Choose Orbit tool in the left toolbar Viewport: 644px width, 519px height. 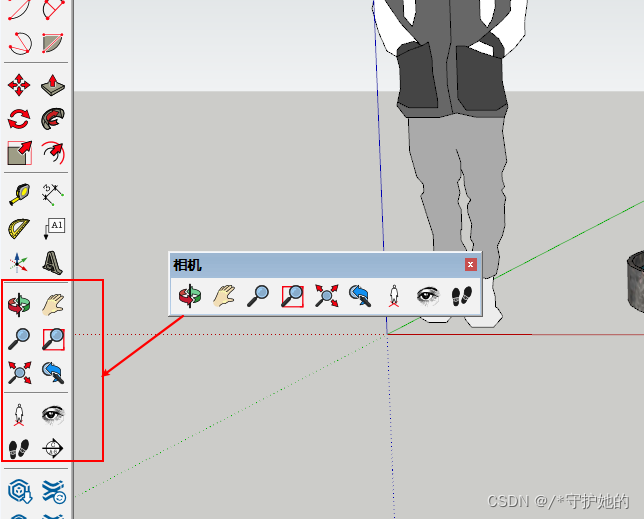click(19, 305)
